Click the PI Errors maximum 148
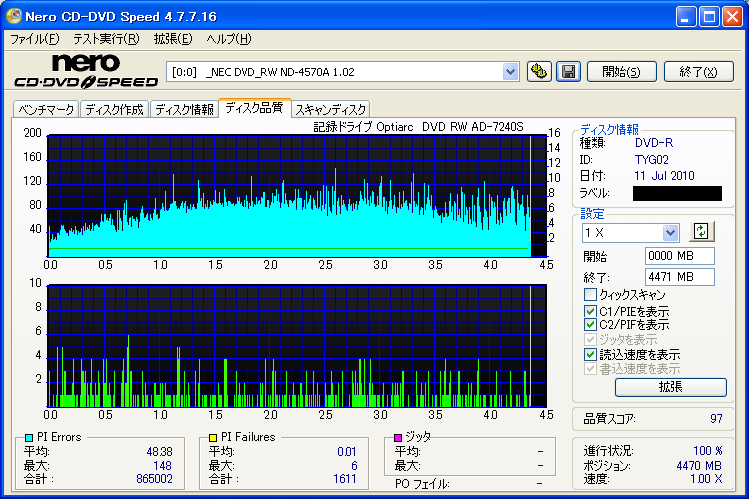The height and width of the screenshot is (499, 749). (162, 466)
